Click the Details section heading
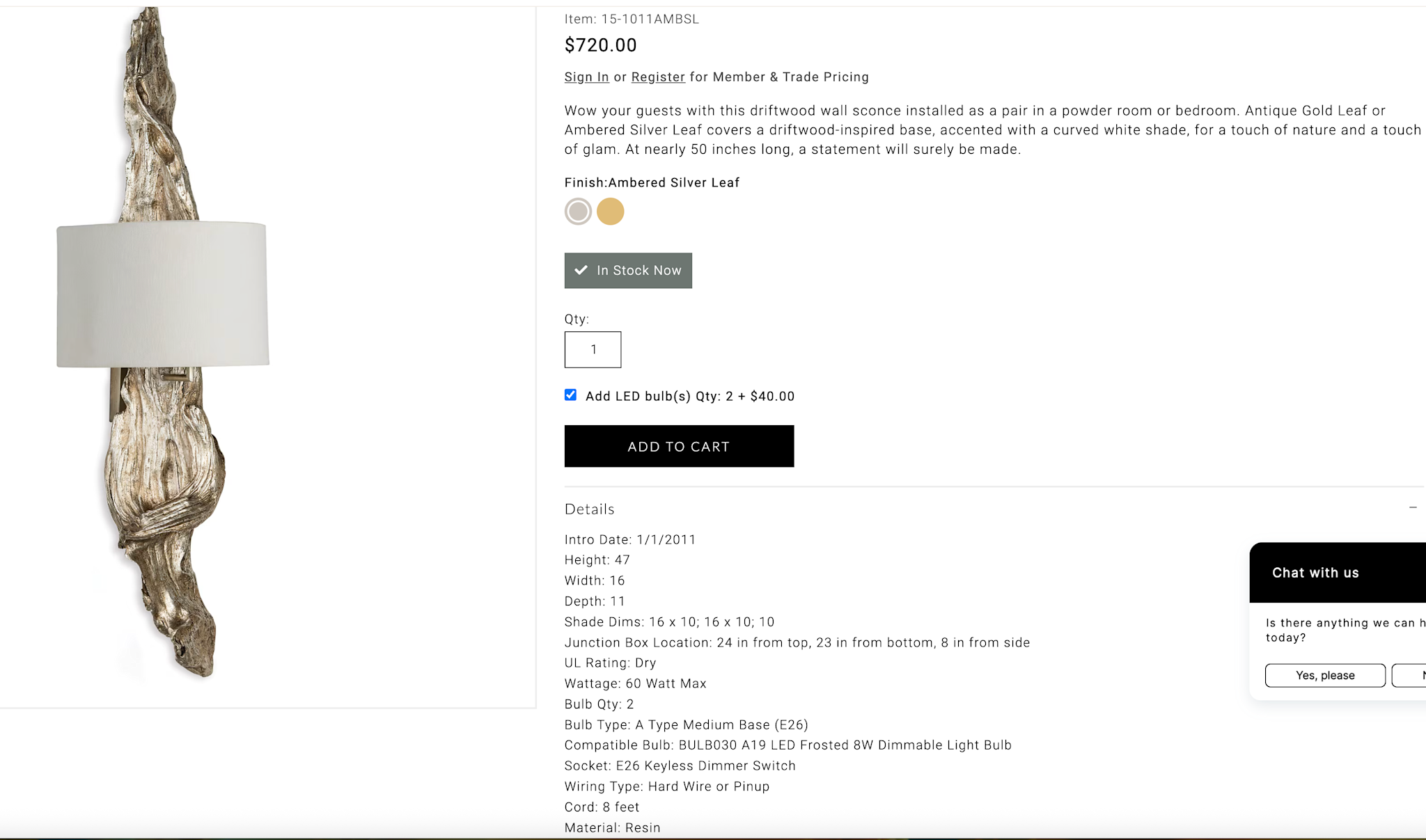The height and width of the screenshot is (840, 1426). click(589, 509)
